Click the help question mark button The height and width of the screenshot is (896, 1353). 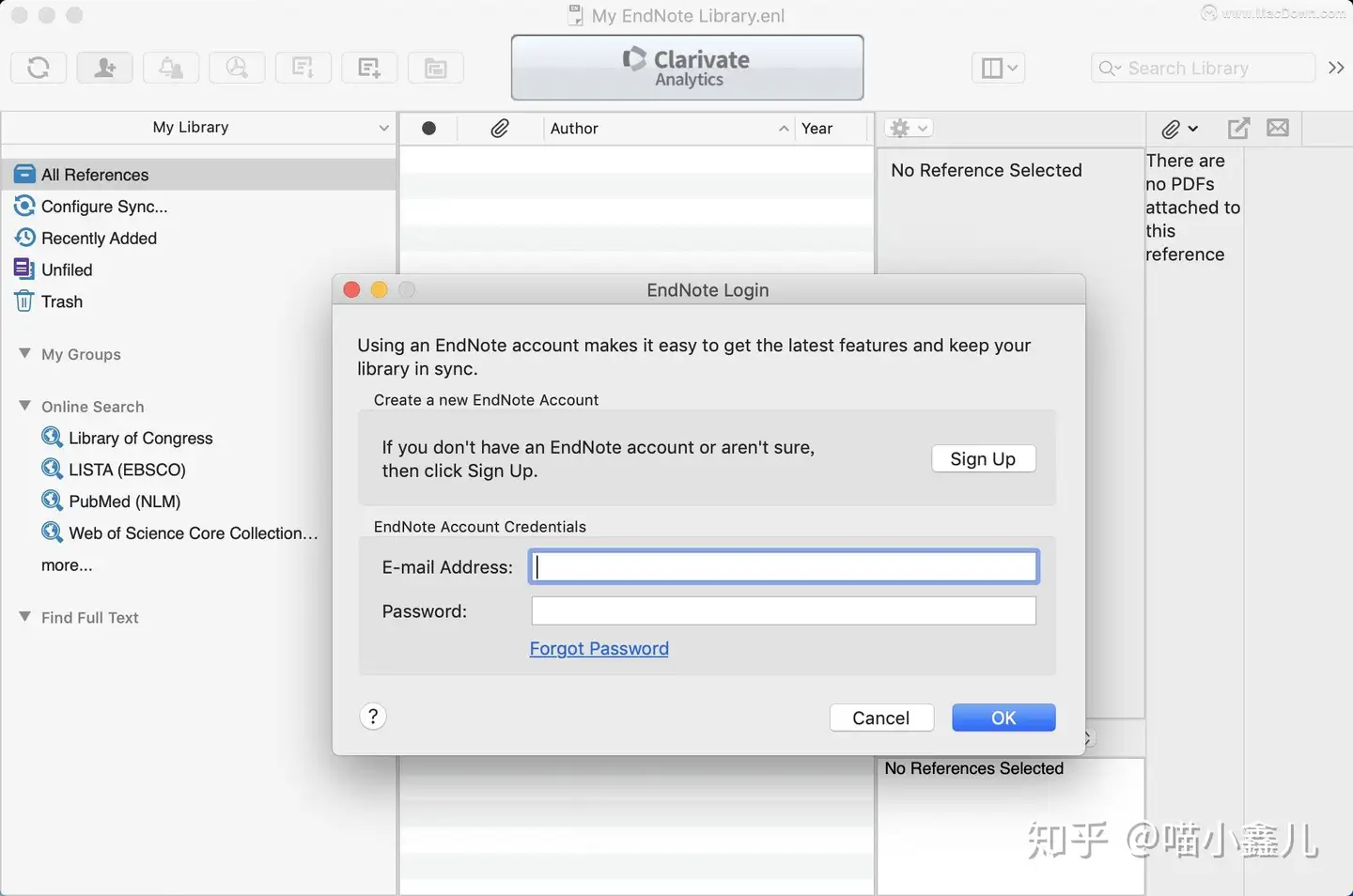(373, 717)
